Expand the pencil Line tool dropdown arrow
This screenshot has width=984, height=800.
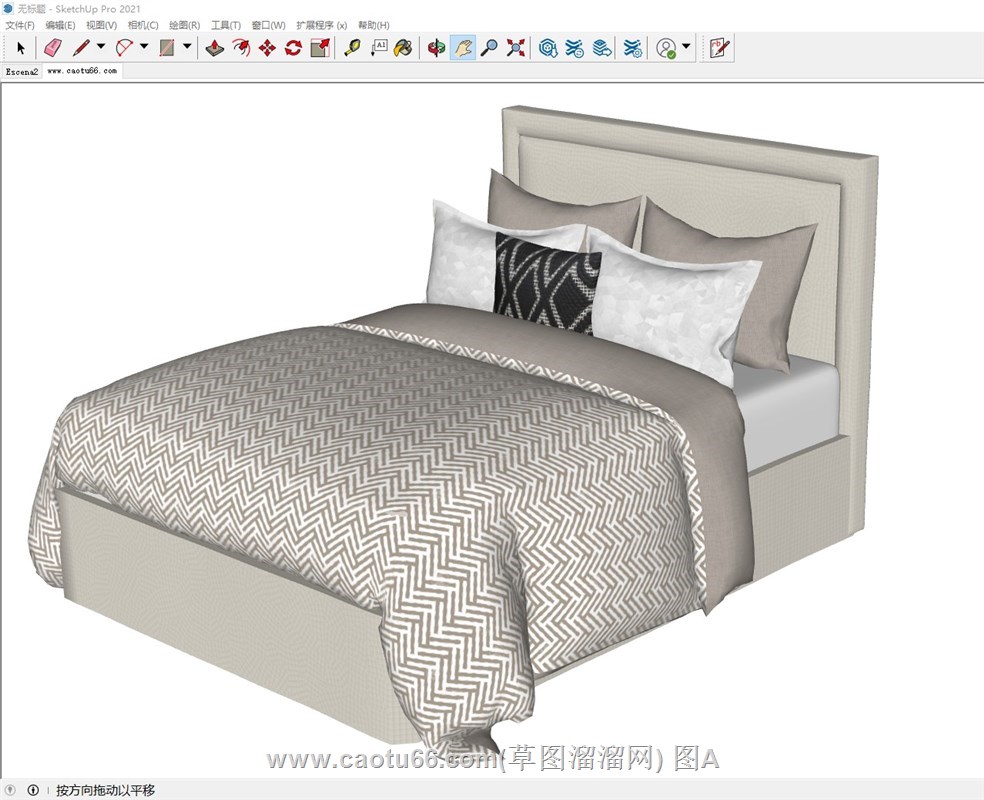pos(101,47)
